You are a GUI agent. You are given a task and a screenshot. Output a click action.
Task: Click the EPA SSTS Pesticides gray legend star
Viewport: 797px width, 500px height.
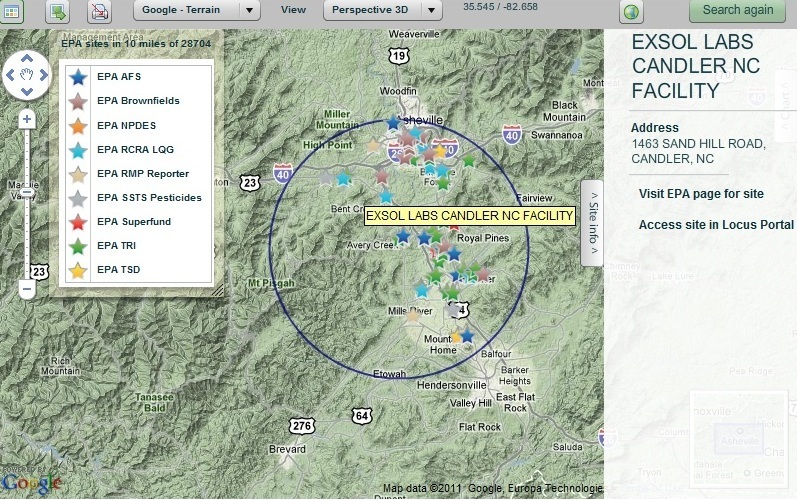tap(78, 198)
